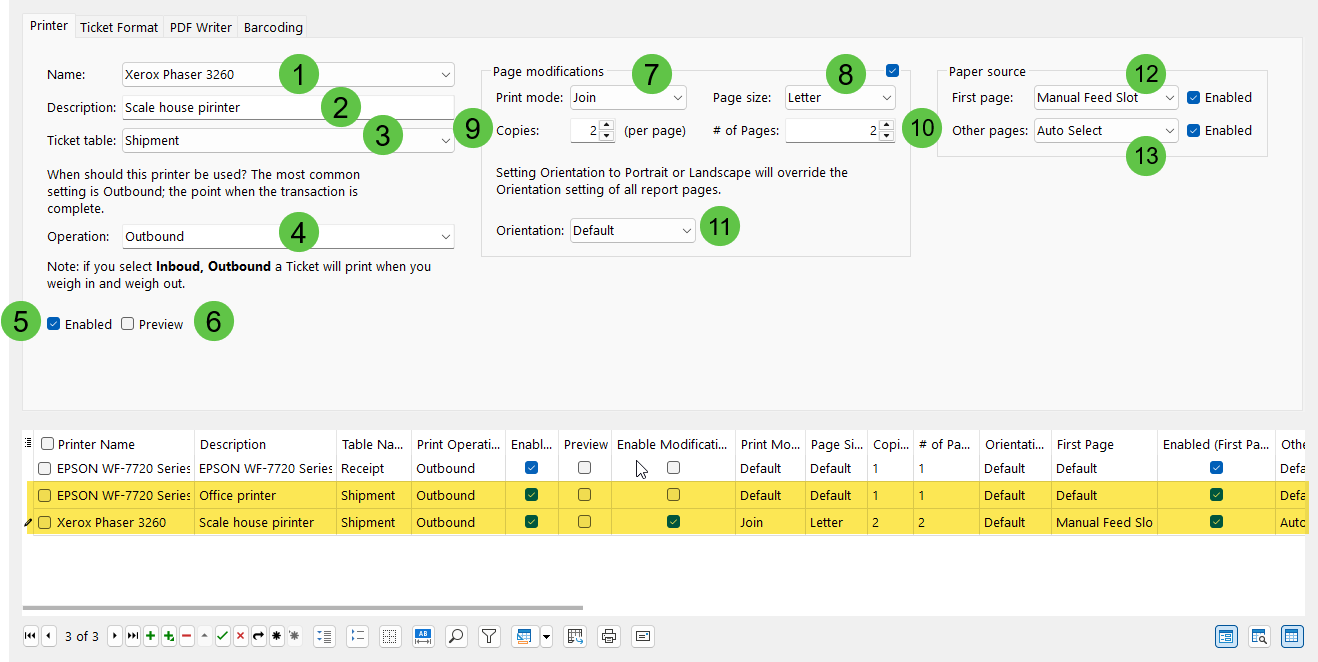Click the red X cancel edit icon
The height and width of the screenshot is (662, 1318).
click(x=240, y=636)
